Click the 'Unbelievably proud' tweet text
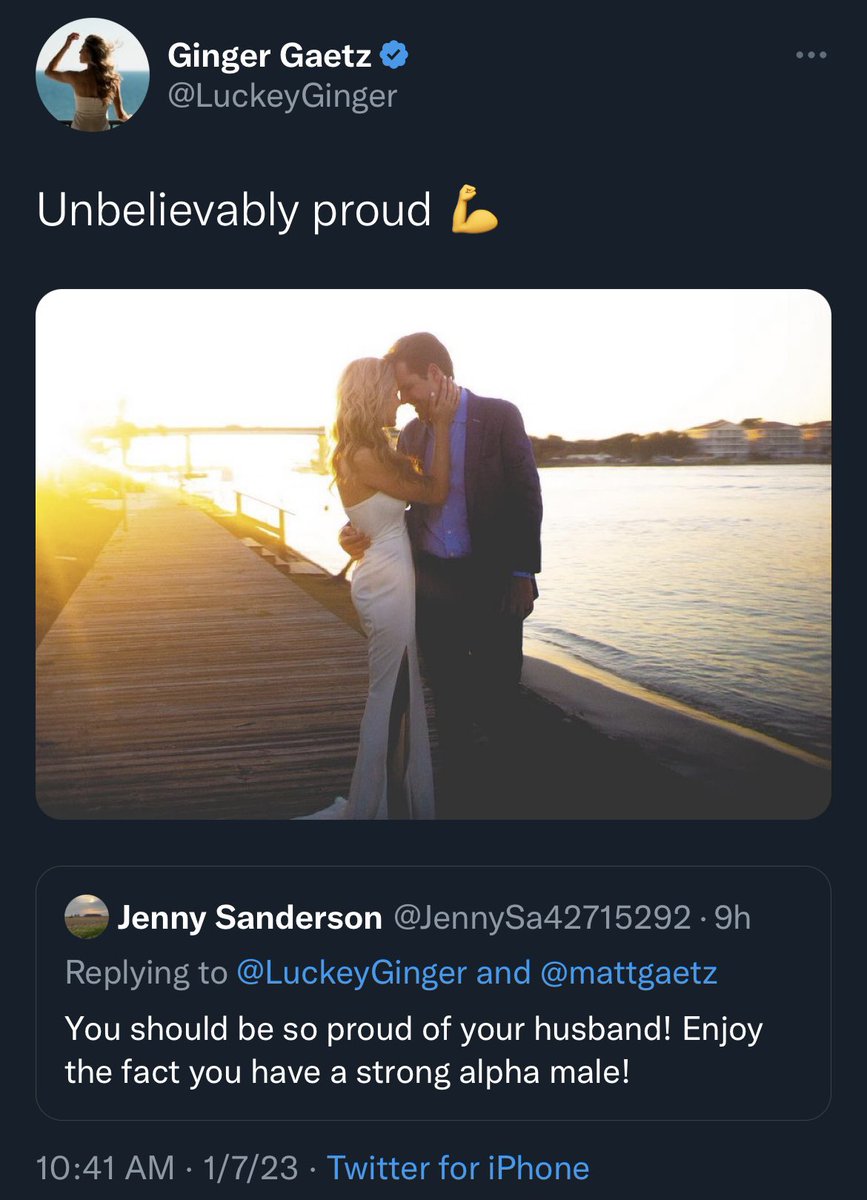This screenshot has height=1200, width=867. pos(233,211)
